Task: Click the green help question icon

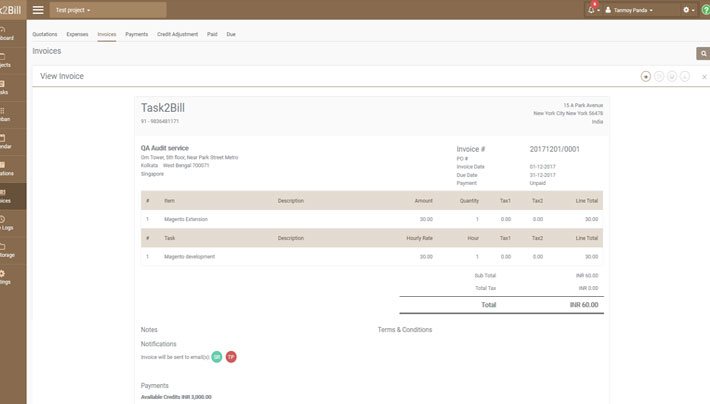Action: tap(705, 10)
